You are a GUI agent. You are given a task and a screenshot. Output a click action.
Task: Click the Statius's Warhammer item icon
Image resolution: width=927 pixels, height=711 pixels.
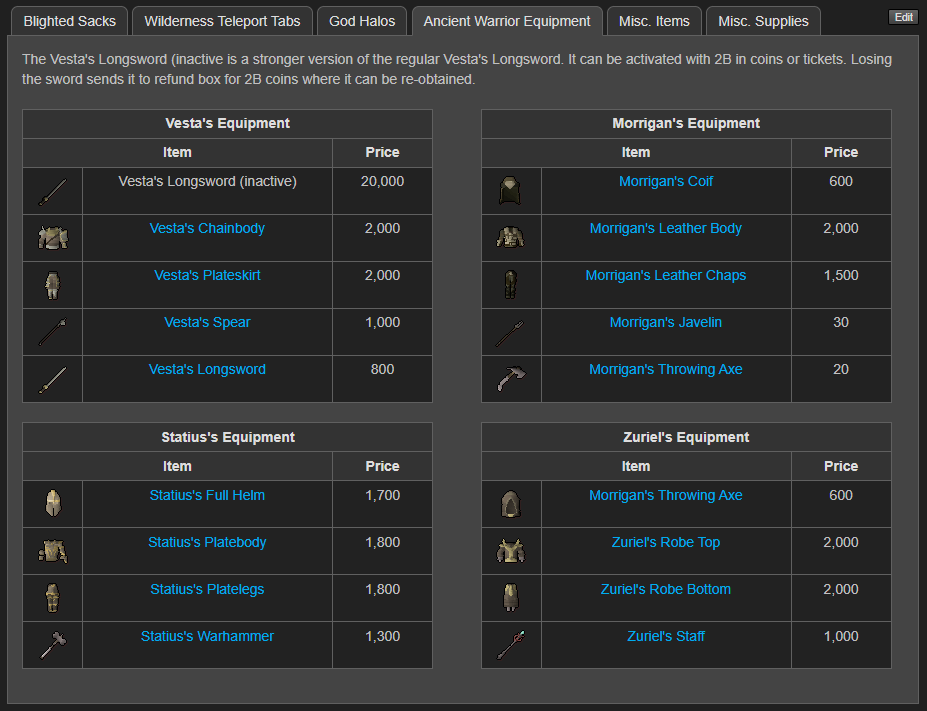coord(52,645)
